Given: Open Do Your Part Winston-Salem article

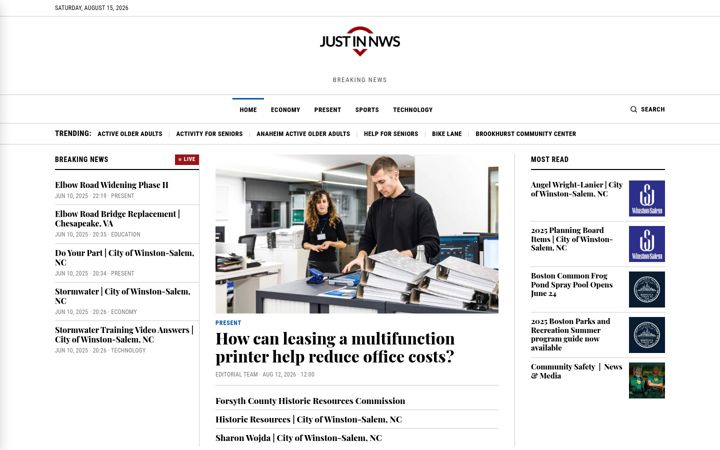Looking at the screenshot, I should 124,258.
